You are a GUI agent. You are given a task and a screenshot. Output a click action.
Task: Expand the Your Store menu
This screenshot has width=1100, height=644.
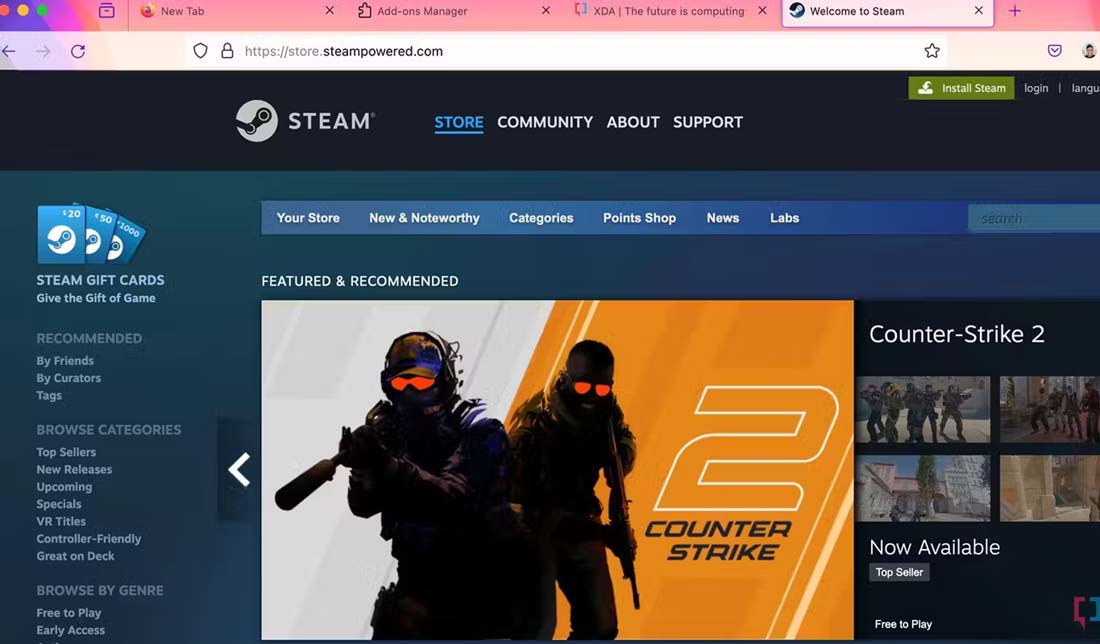pos(308,218)
